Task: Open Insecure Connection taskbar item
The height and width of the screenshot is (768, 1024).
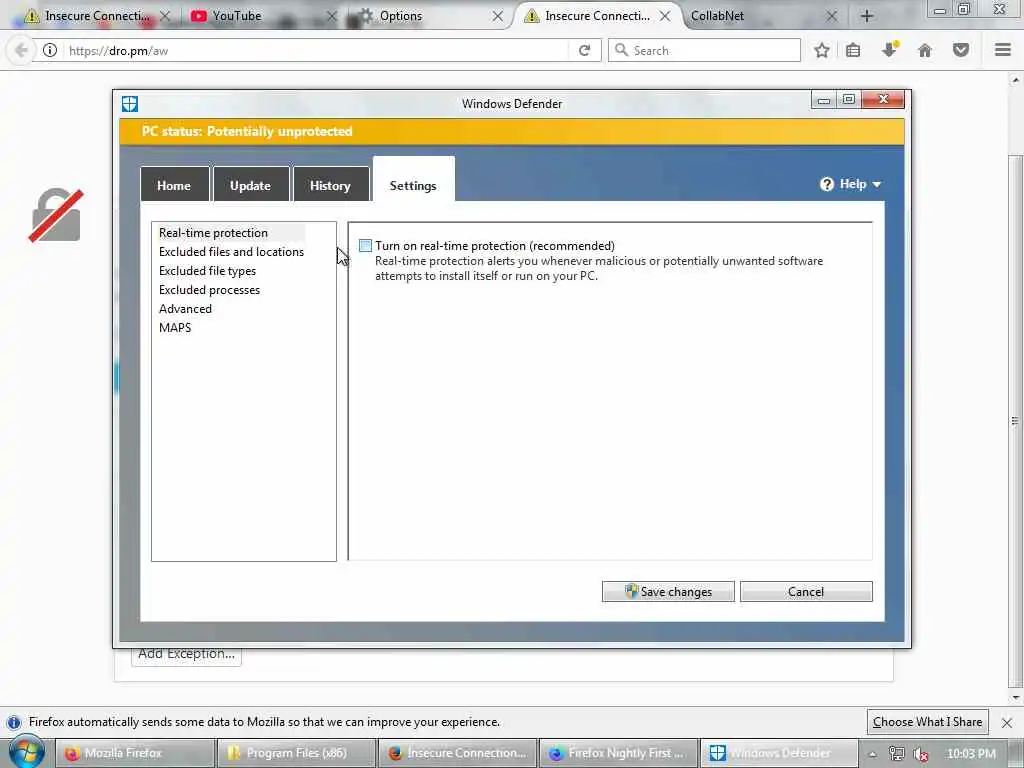Action: coord(458,753)
